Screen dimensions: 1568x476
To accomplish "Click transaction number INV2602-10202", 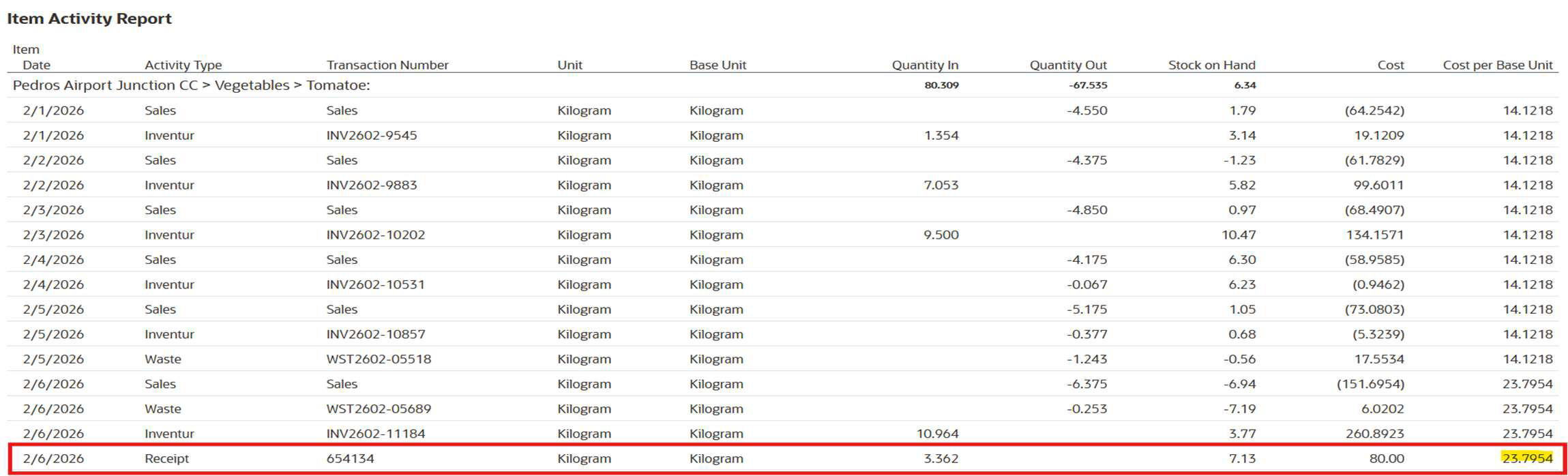I will [375, 235].
